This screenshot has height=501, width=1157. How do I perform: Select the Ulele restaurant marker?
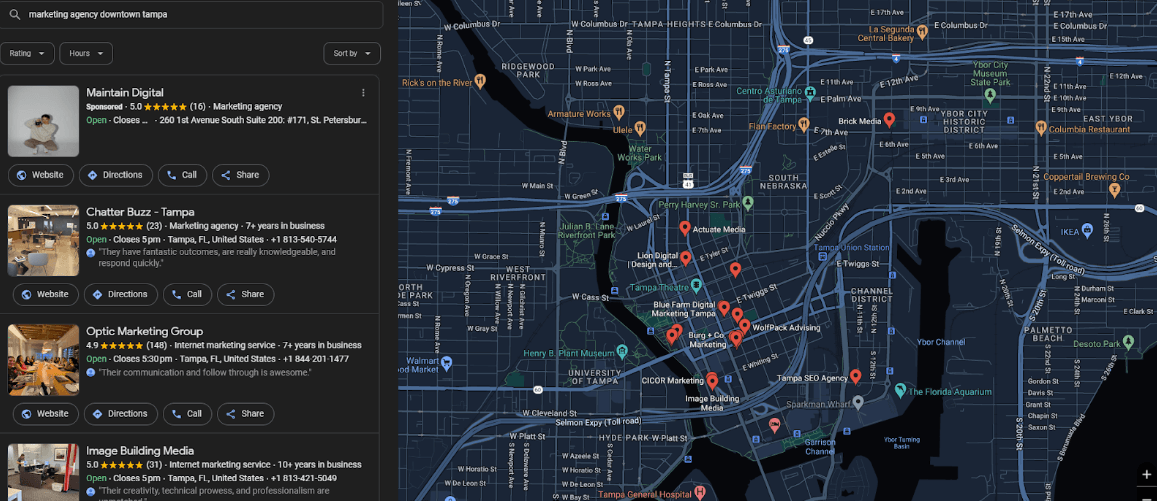[x=640, y=128]
